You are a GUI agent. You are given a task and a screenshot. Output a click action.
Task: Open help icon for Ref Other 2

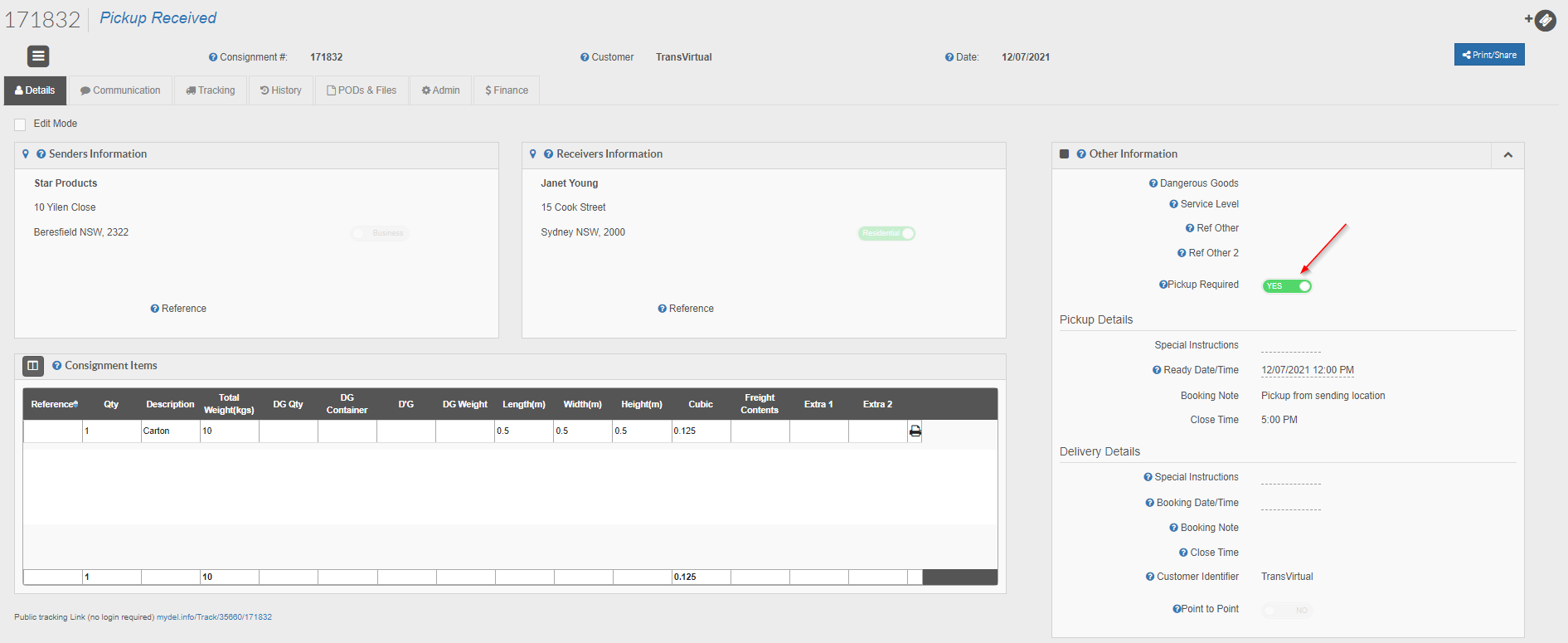click(1182, 253)
